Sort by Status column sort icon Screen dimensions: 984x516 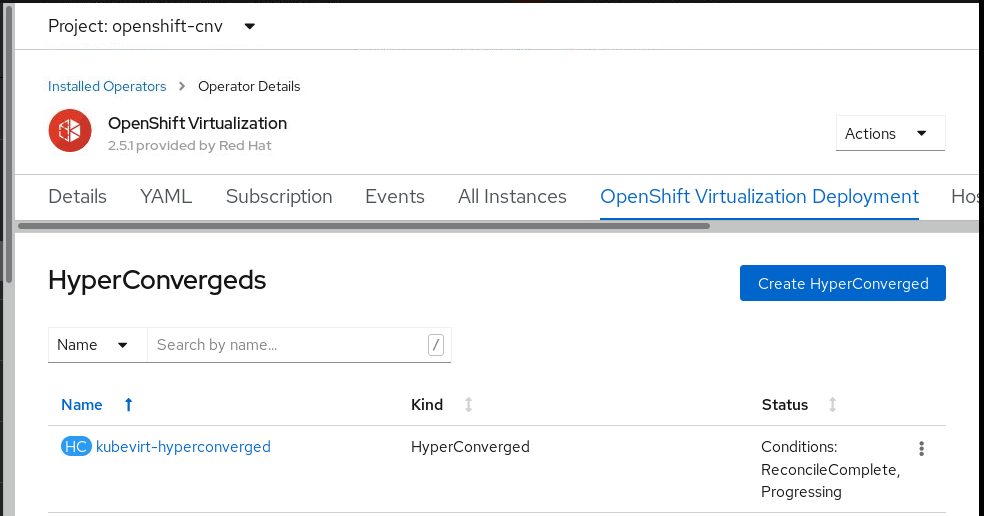pos(832,405)
